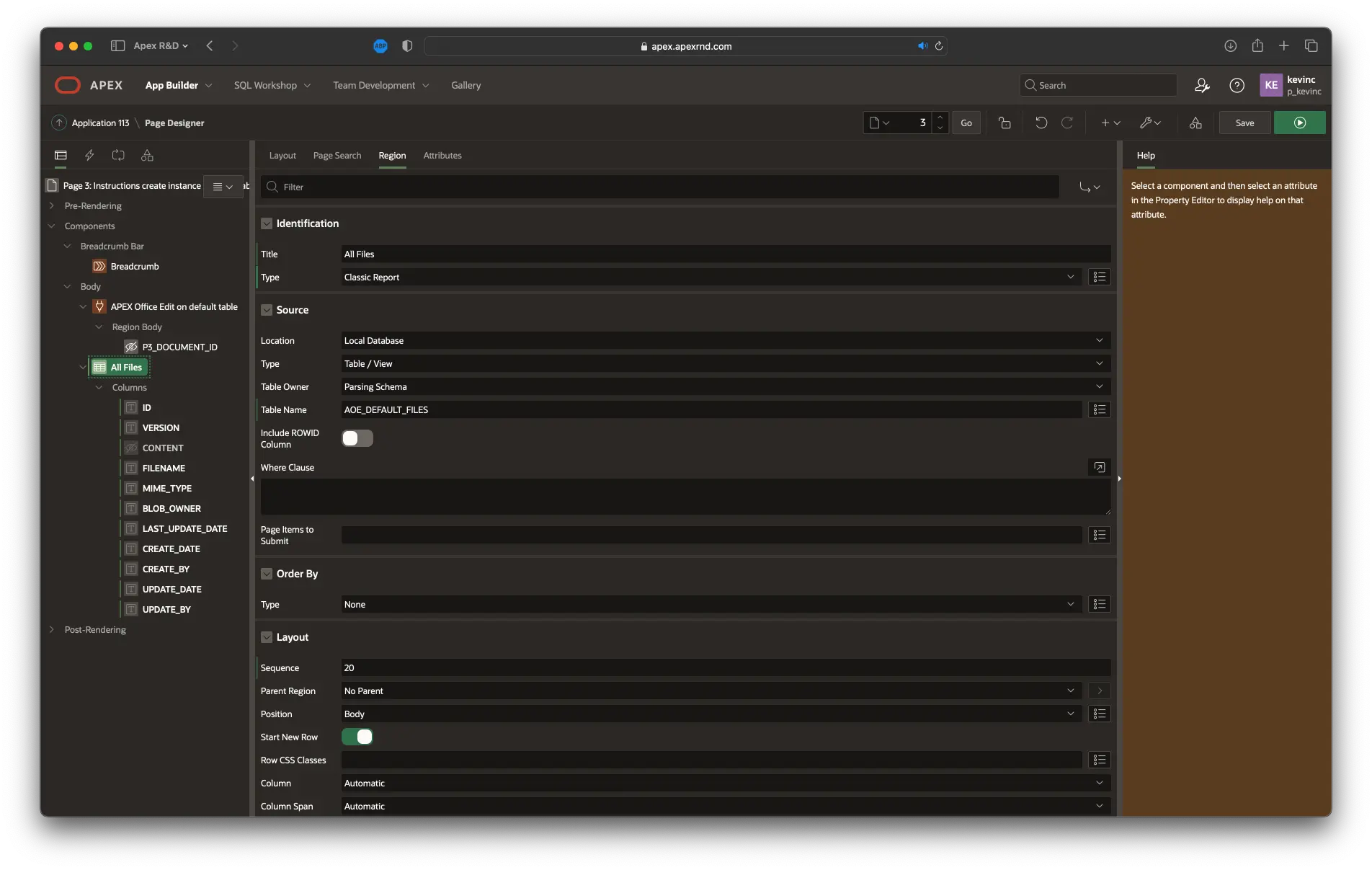Image resolution: width=1372 pixels, height=870 pixels.
Task: Open the administration user icon
Action: (1202, 85)
